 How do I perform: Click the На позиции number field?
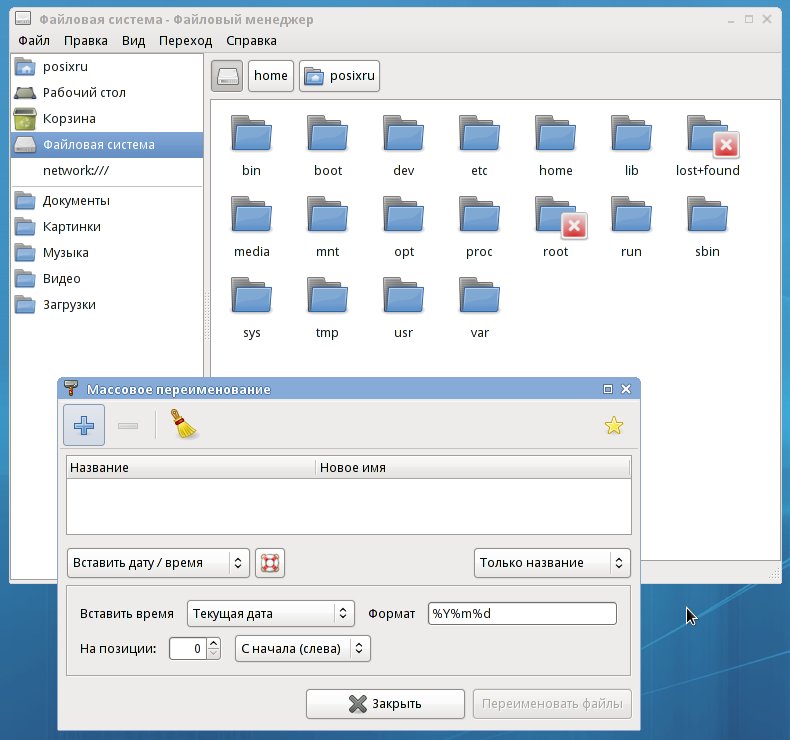tap(188, 648)
